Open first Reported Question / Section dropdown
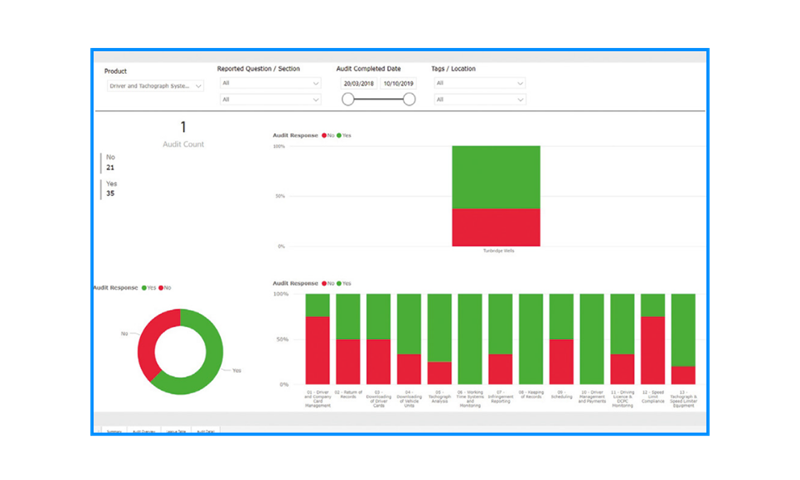Viewport: 800px width, 480px height. pos(270,83)
